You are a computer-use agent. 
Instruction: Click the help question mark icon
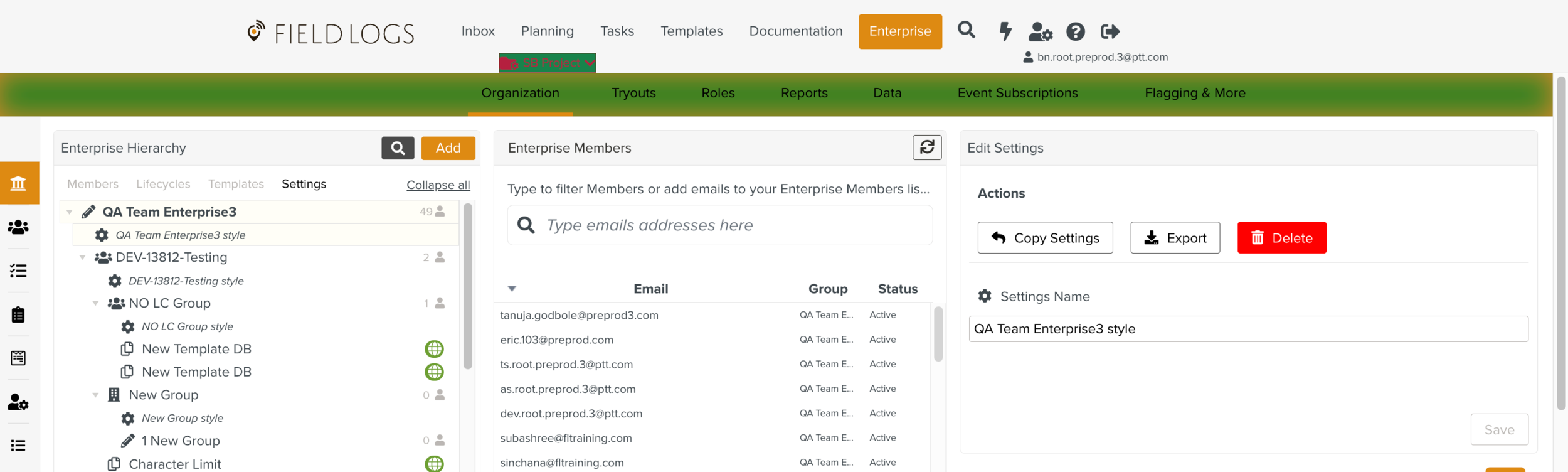(x=1075, y=31)
